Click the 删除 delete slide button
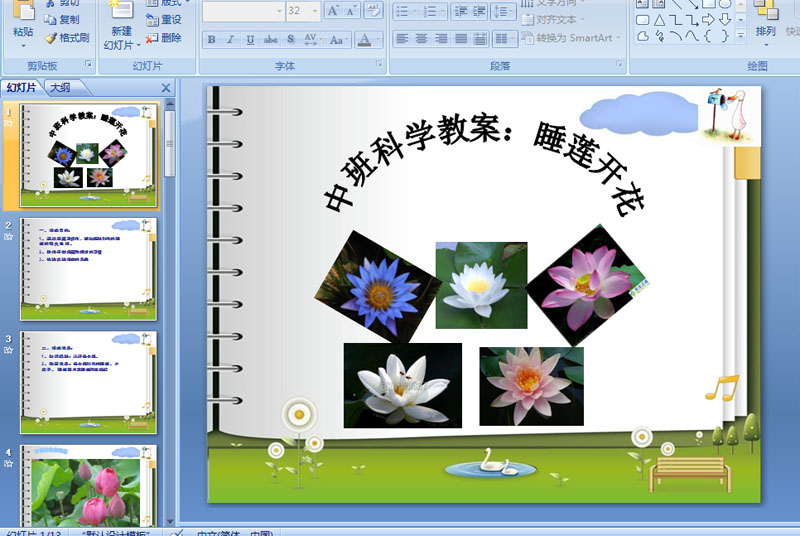 pos(164,38)
